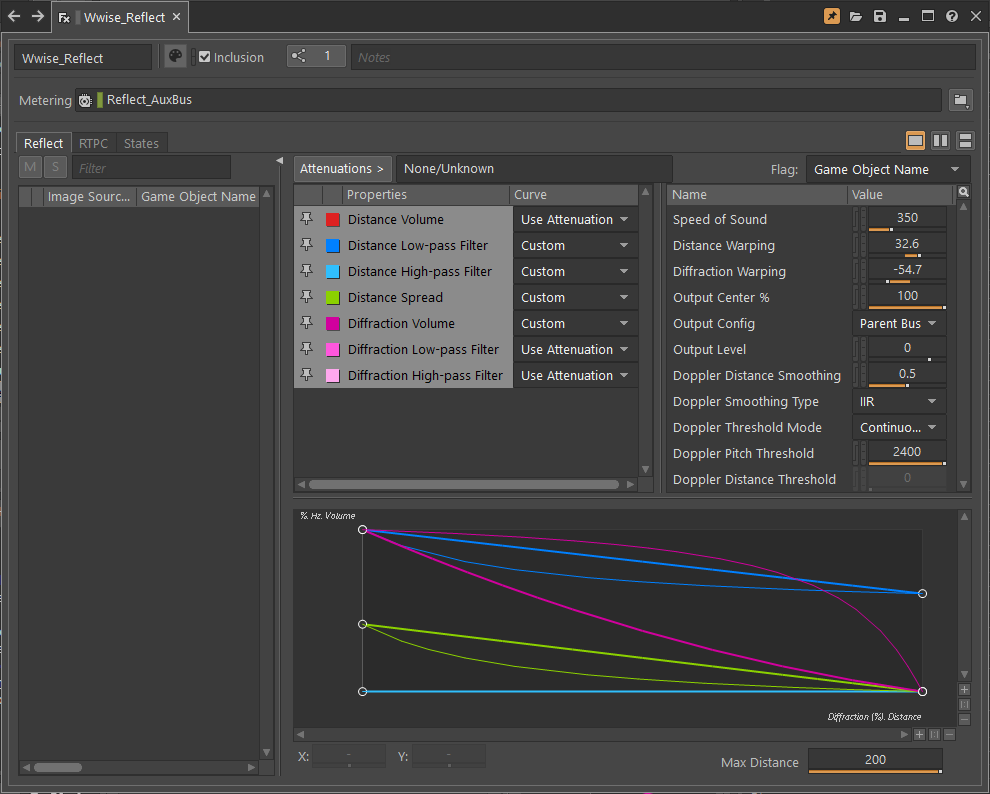
Task: Pin the Distance Low-pass Filter curve
Action: coord(306,245)
